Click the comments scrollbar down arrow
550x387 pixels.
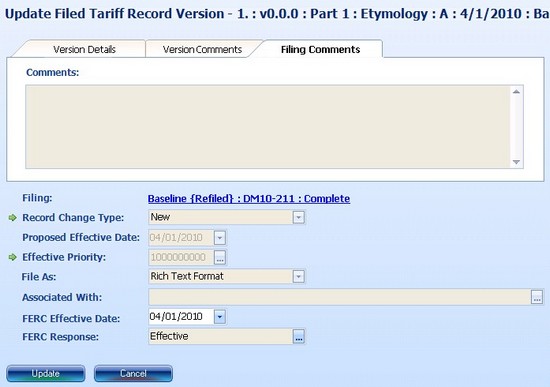click(x=516, y=162)
